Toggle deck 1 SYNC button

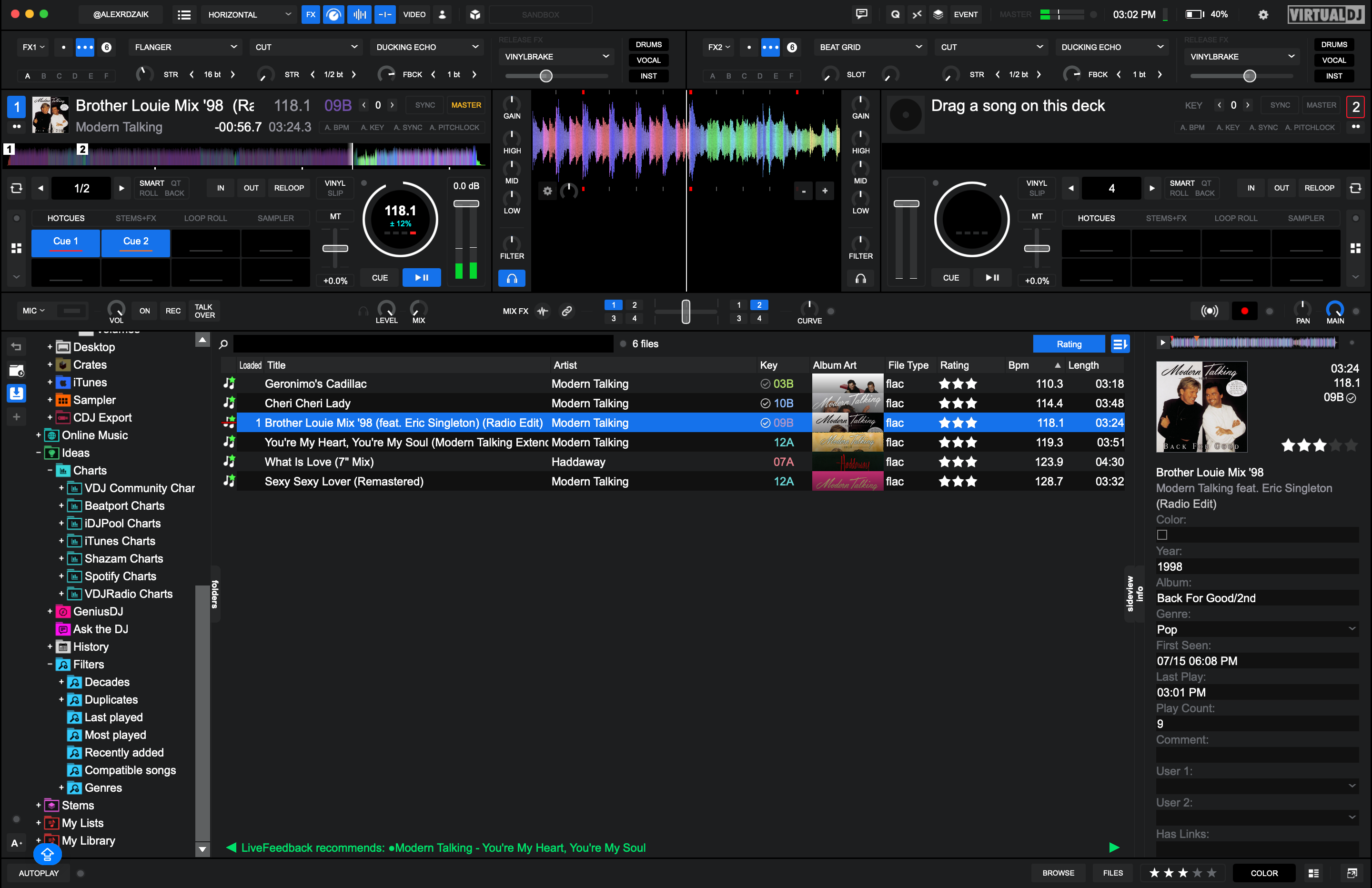coord(425,105)
